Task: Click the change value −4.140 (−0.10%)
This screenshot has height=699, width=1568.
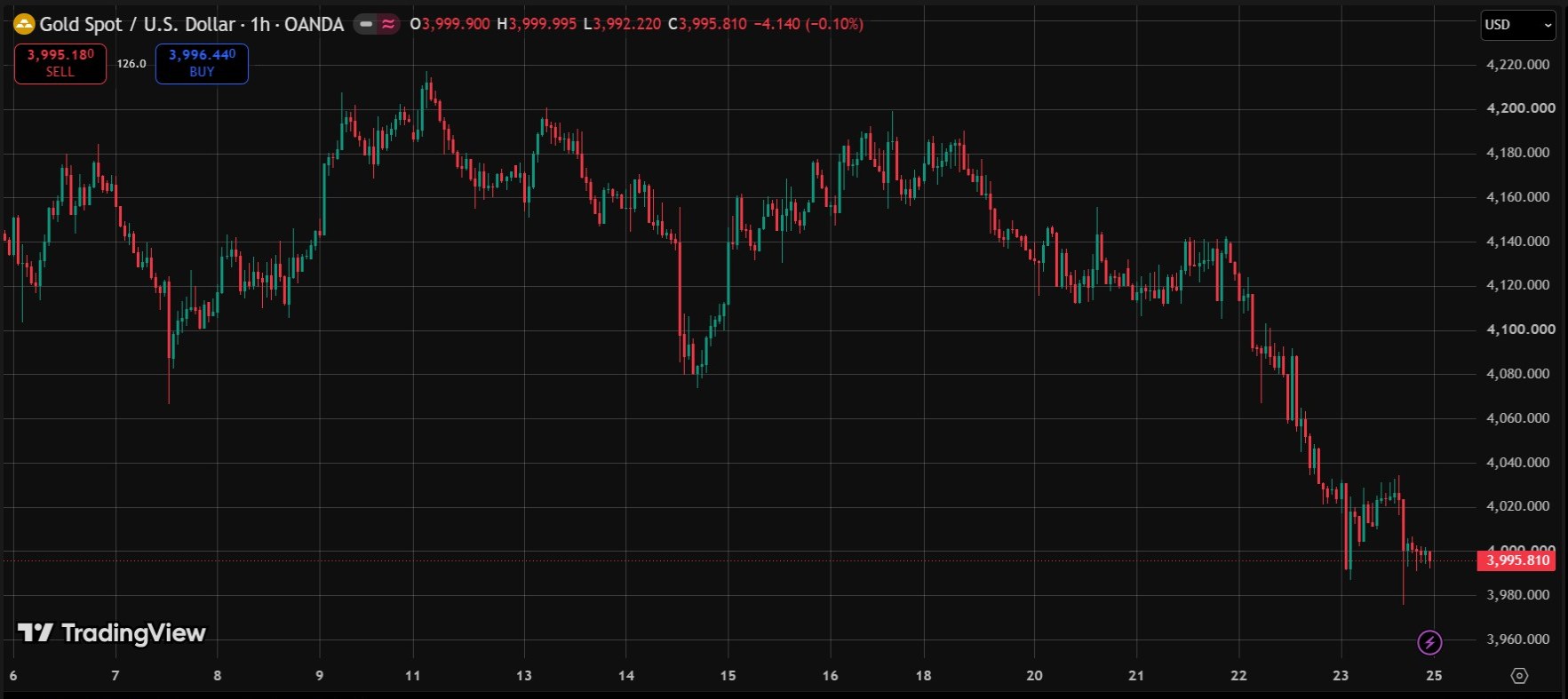Action: 808,24
